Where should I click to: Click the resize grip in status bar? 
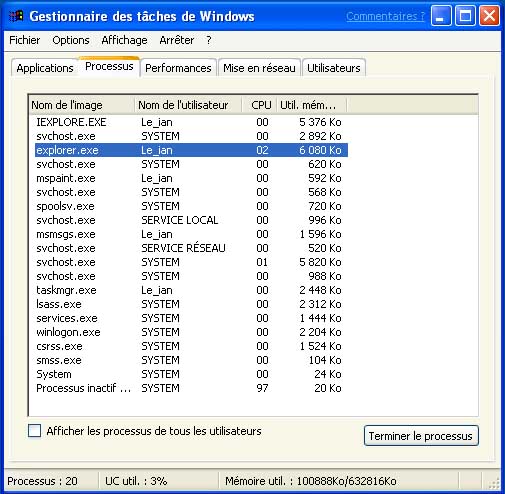(494, 483)
